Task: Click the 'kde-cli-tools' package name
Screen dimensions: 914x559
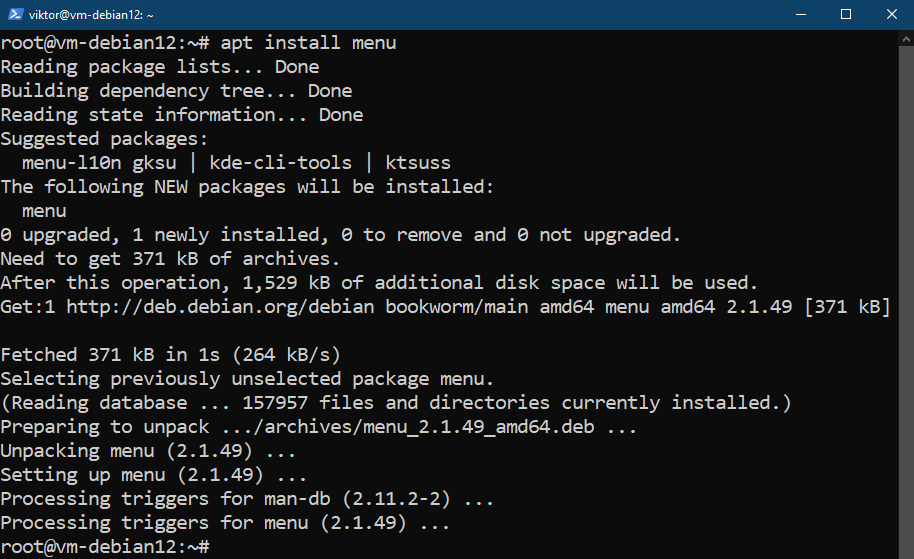Action: click(280, 163)
